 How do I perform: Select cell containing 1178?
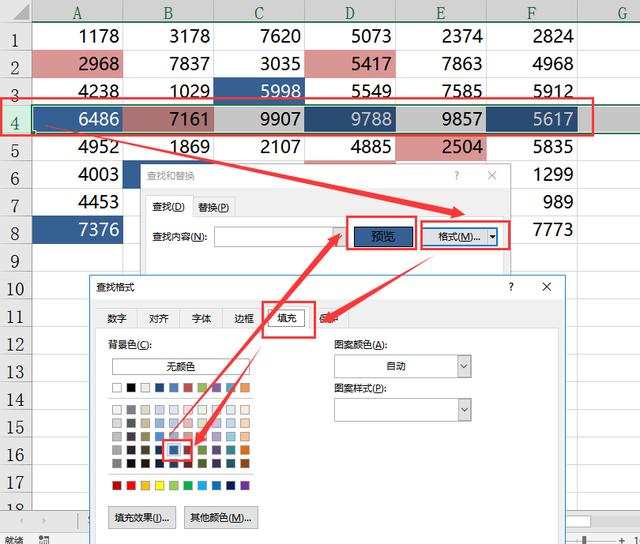78,36
